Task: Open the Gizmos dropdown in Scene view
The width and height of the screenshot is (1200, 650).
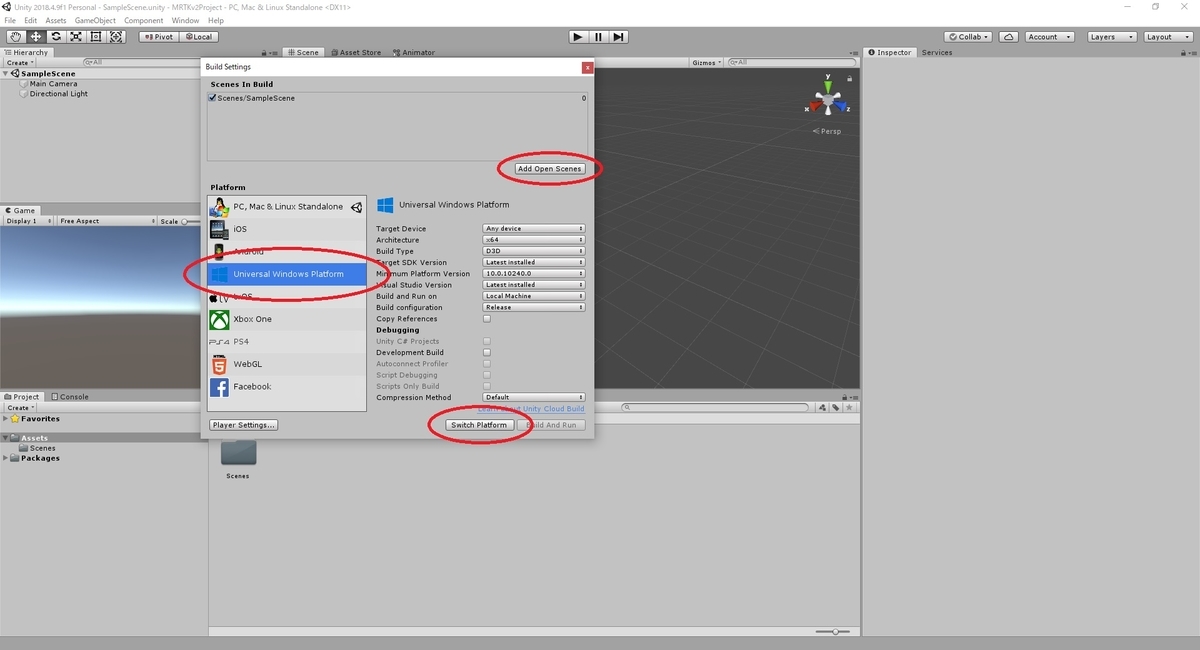Action: click(x=707, y=62)
